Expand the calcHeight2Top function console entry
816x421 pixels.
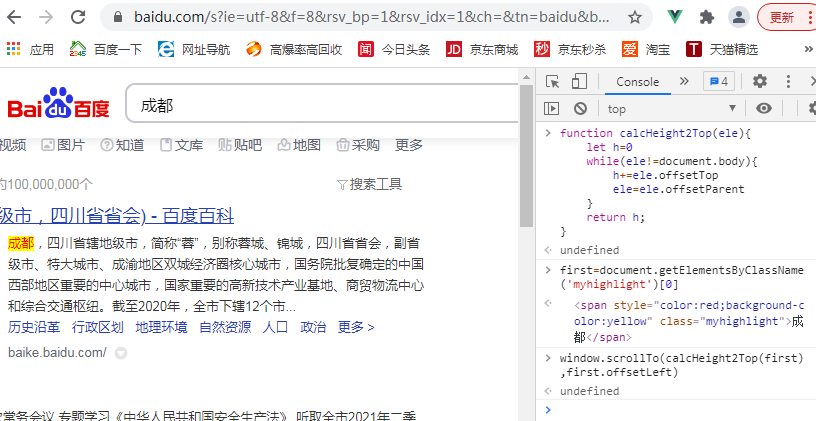(x=547, y=133)
